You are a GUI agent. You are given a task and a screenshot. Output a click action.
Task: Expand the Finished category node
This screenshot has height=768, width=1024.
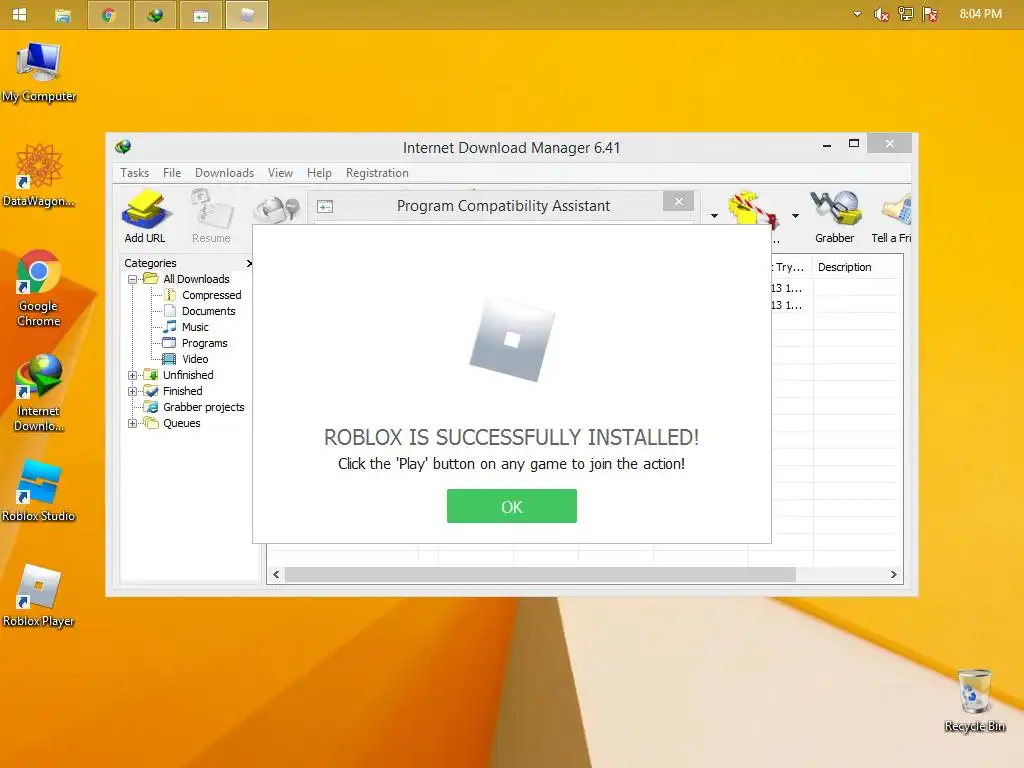coord(133,391)
